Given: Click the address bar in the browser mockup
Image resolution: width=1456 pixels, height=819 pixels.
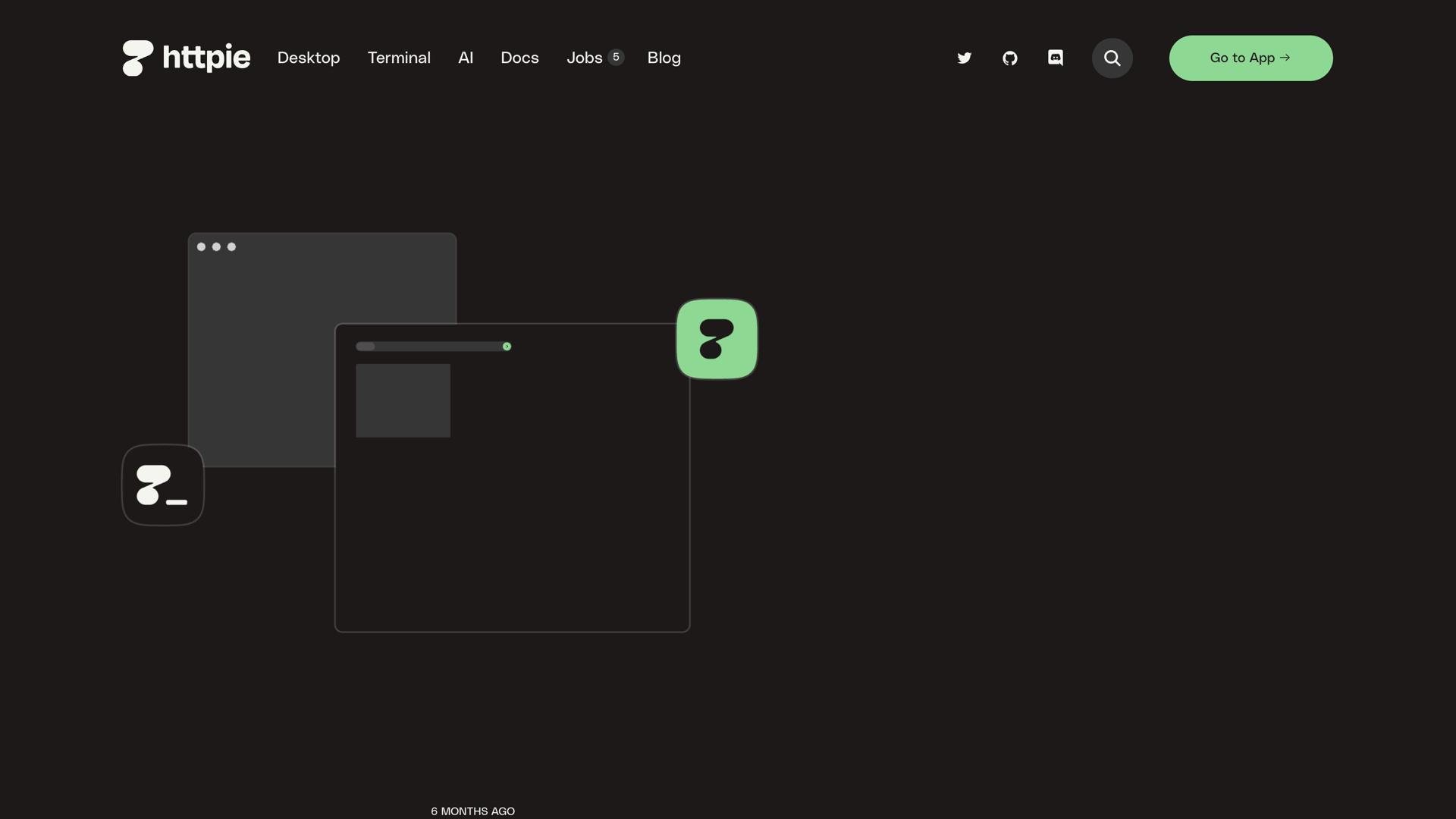Looking at the screenshot, I should [x=434, y=347].
